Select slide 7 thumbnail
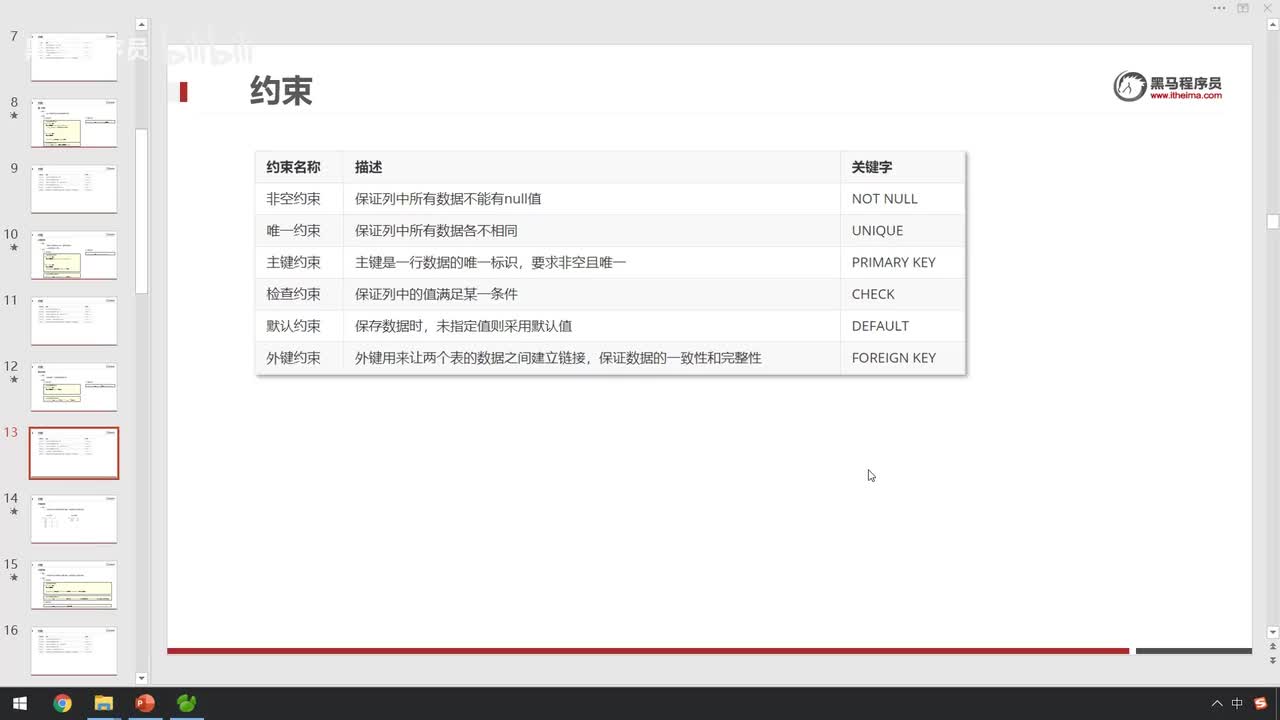Screen dimensions: 1280x720 (x=74, y=57)
